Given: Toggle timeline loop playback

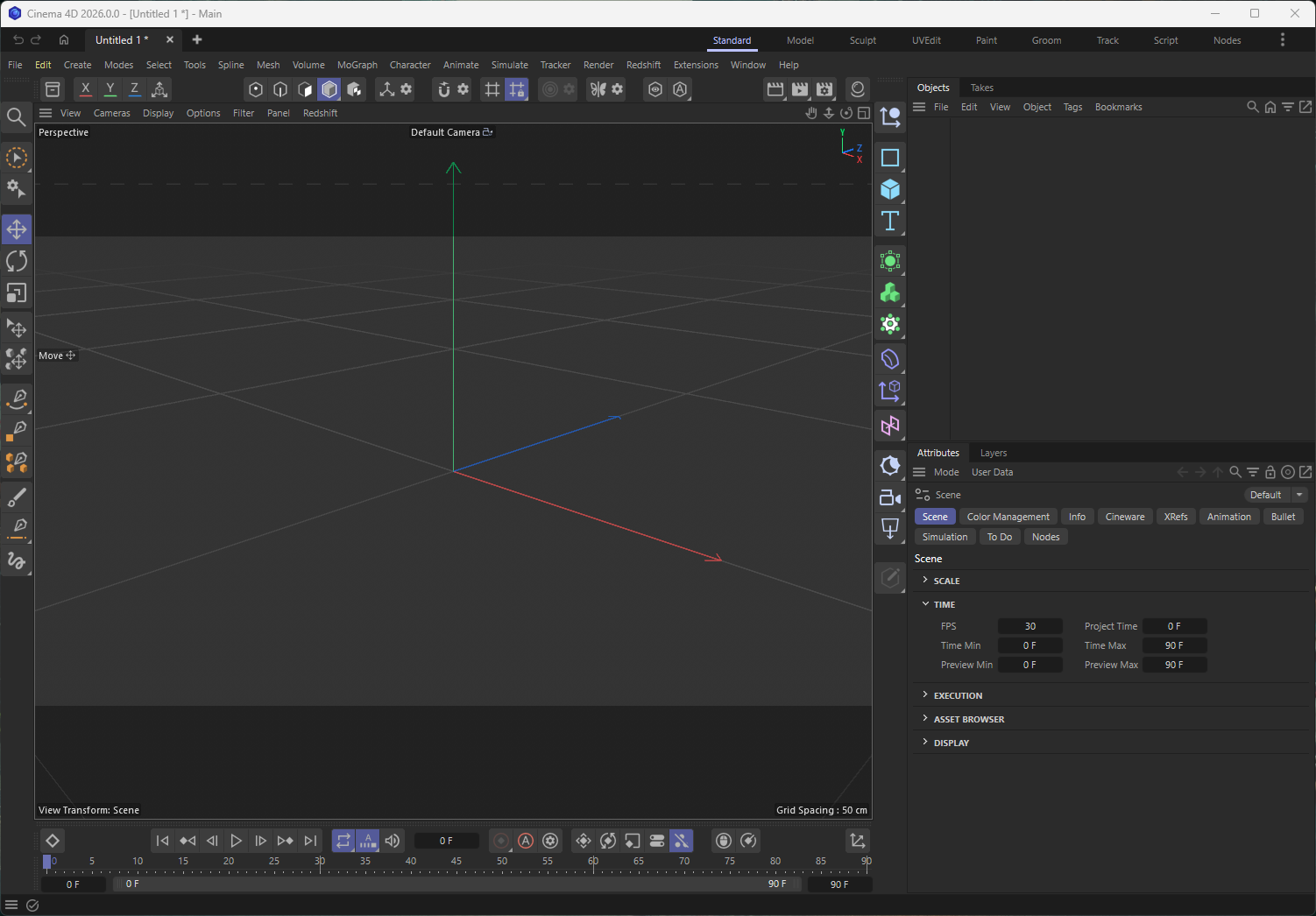Looking at the screenshot, I should (343, 841).
